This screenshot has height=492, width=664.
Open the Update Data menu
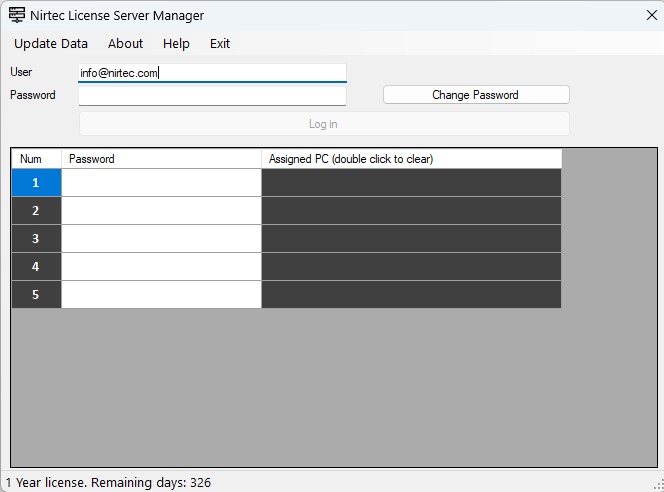click(51, 44)
